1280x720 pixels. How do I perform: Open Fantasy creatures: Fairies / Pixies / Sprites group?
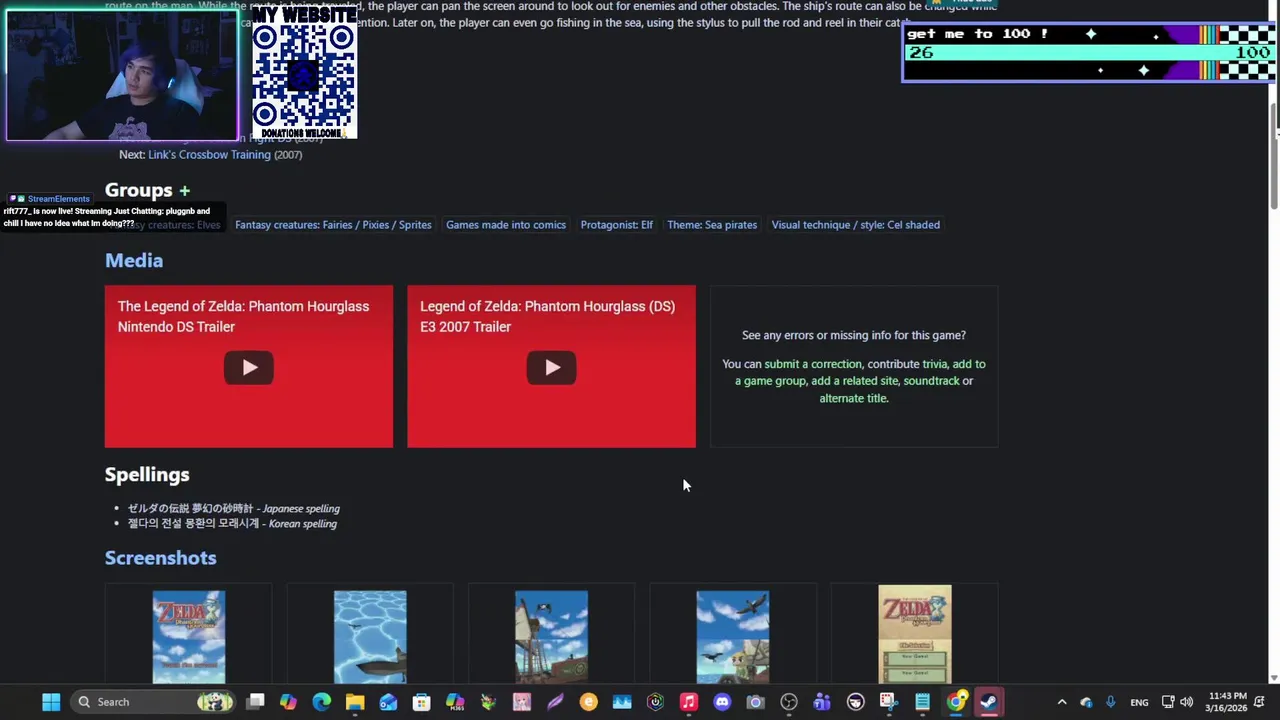point(333,225)
